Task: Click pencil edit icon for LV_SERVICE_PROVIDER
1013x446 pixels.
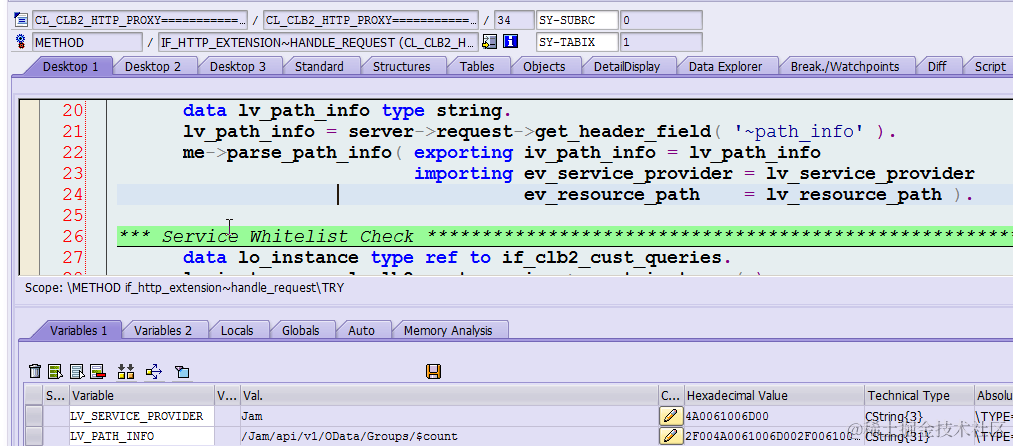Action: [671, 416]
